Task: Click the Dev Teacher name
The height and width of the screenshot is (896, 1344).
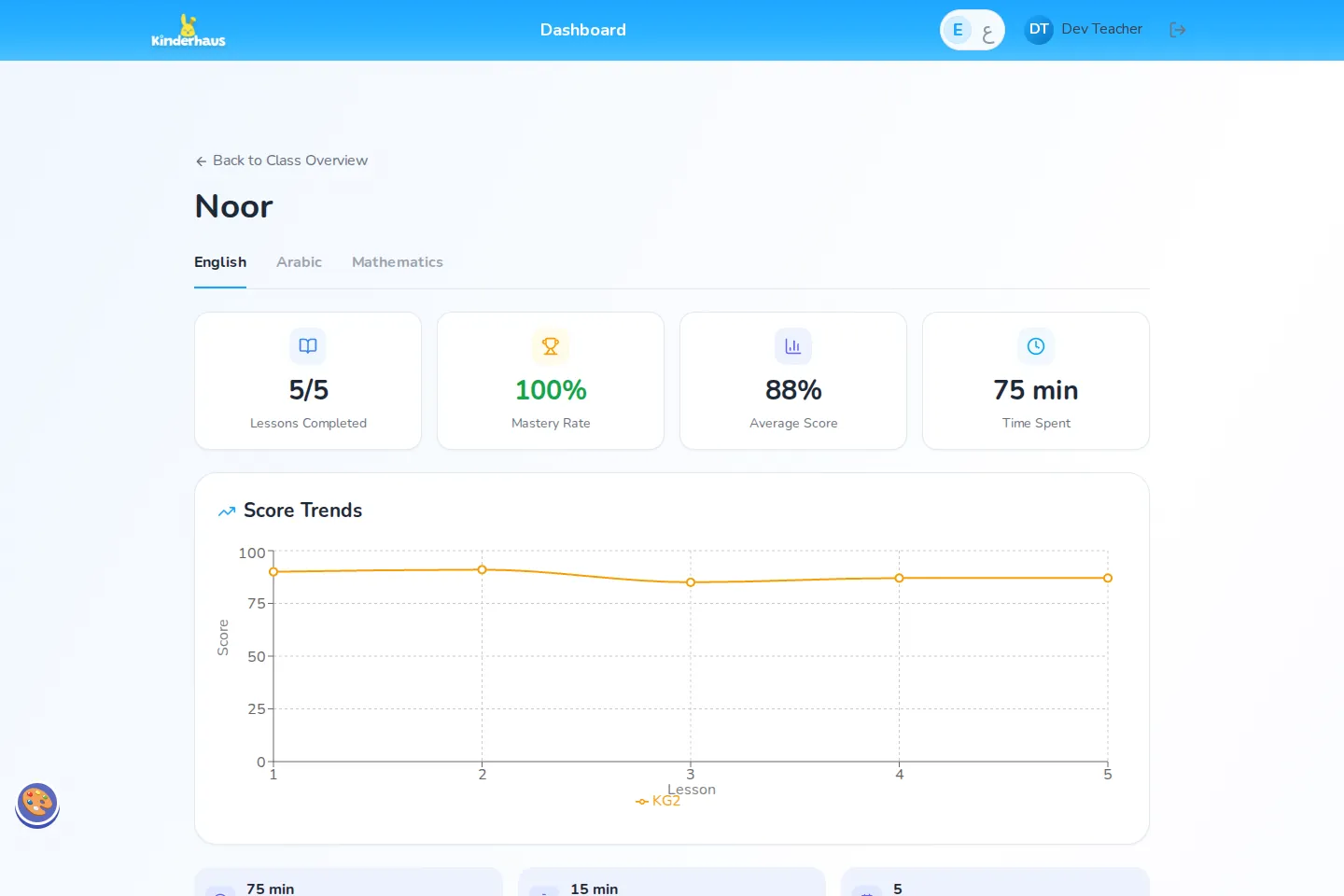Action: point(1102,29)
